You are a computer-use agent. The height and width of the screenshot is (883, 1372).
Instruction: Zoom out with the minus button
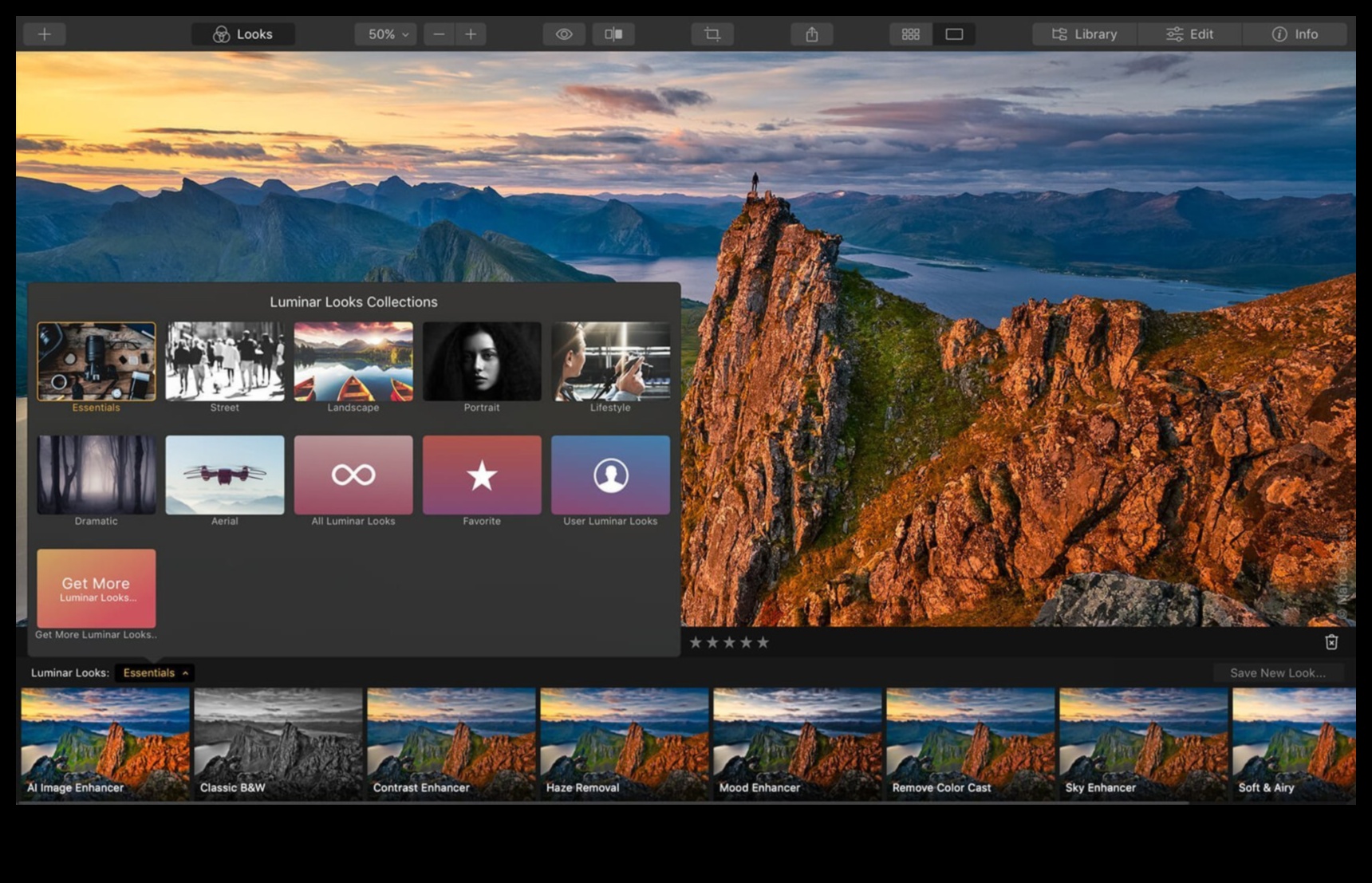pos(439,34)
